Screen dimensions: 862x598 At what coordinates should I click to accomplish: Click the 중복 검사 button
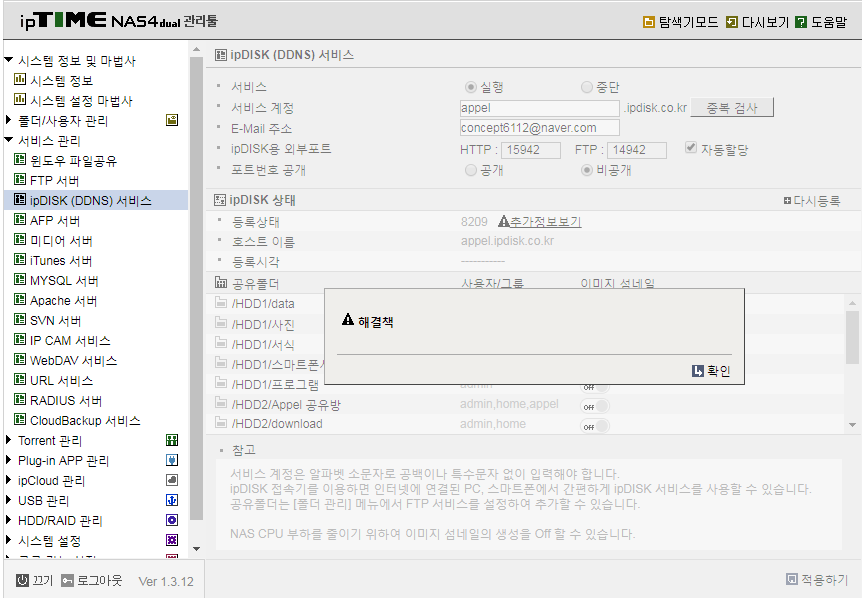click(732, 107)
